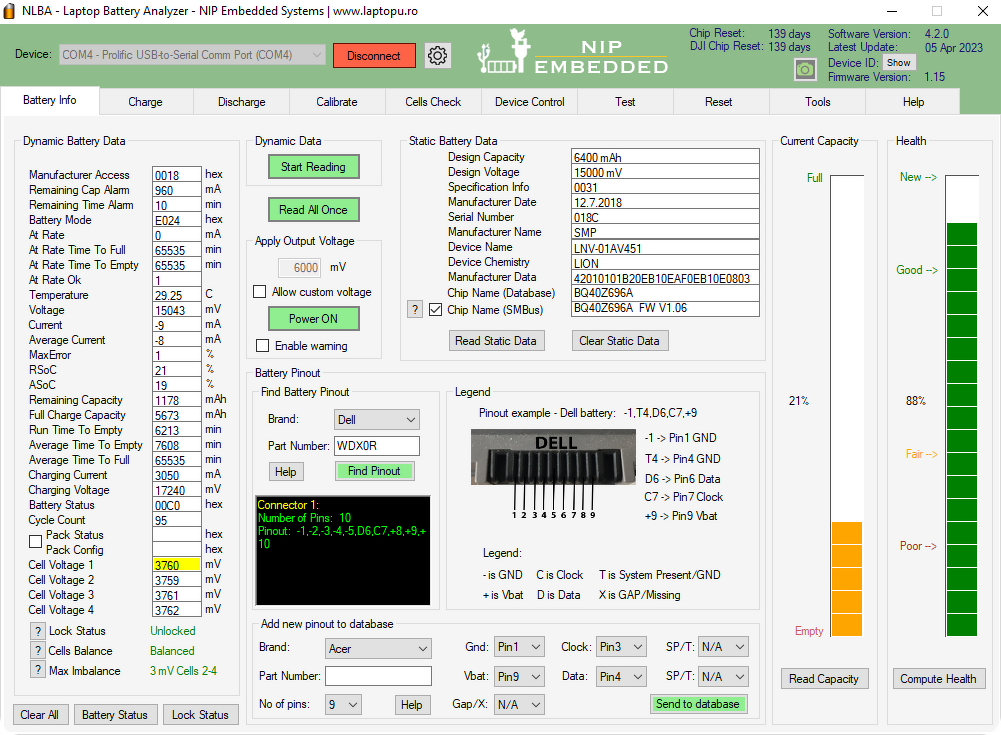Screen dimensions: 1001x735
Task: Switch to the Cells Check tab
Action: (433, 102)
